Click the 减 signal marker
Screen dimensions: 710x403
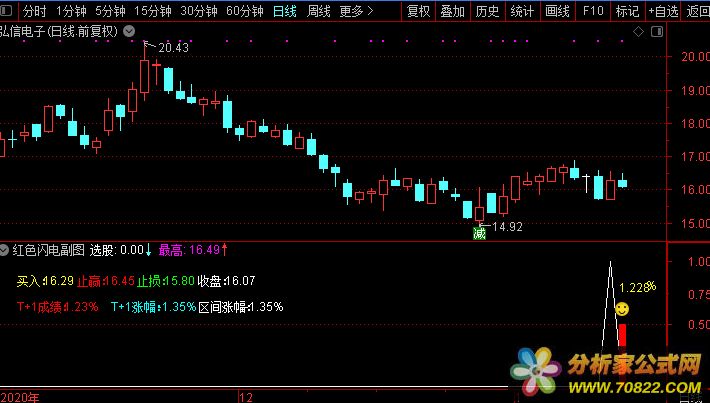pyautogui.click(x=479, y=233)
